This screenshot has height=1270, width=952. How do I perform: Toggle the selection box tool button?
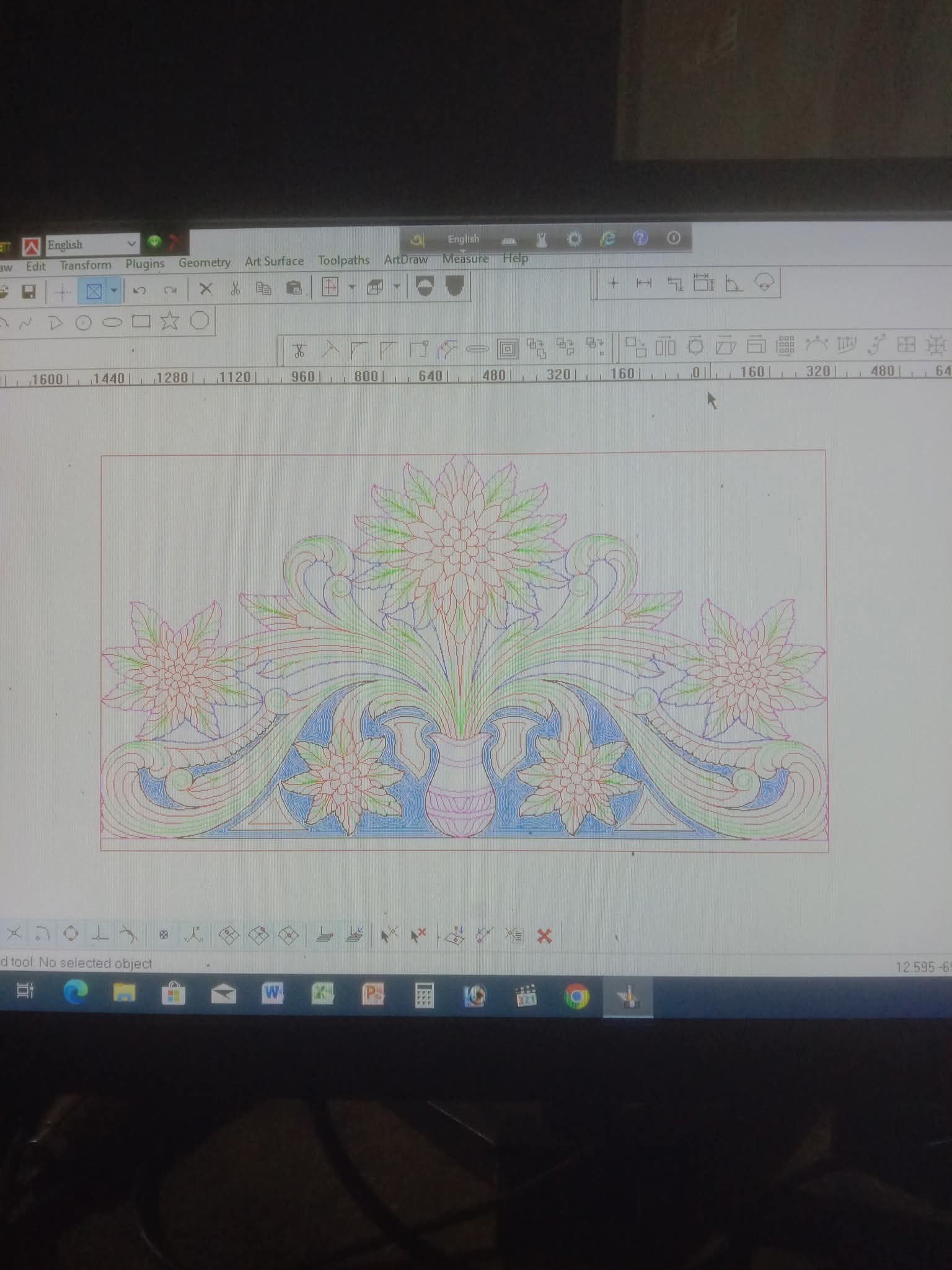click(94, 291)
